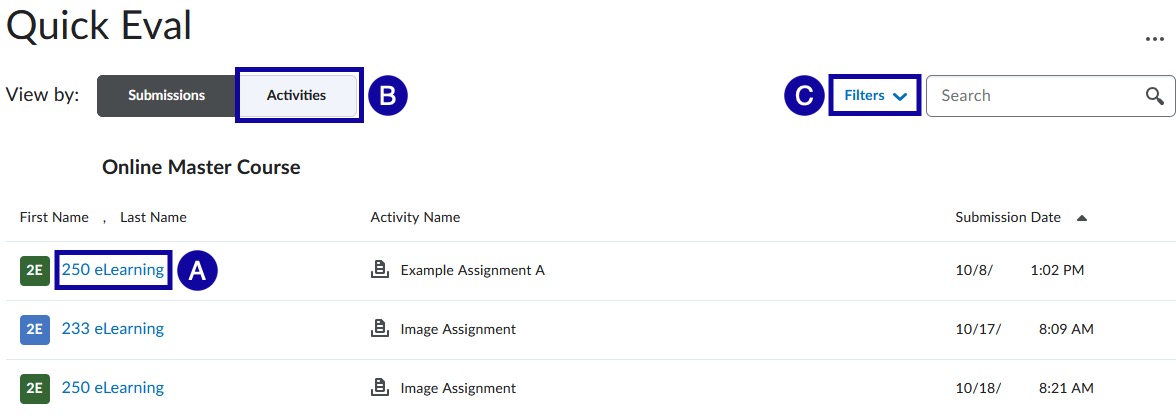This screenshot has width=1176, height=418.
Task: Sort by the Submission Date column header
Action: click(x=1007, y=218)
